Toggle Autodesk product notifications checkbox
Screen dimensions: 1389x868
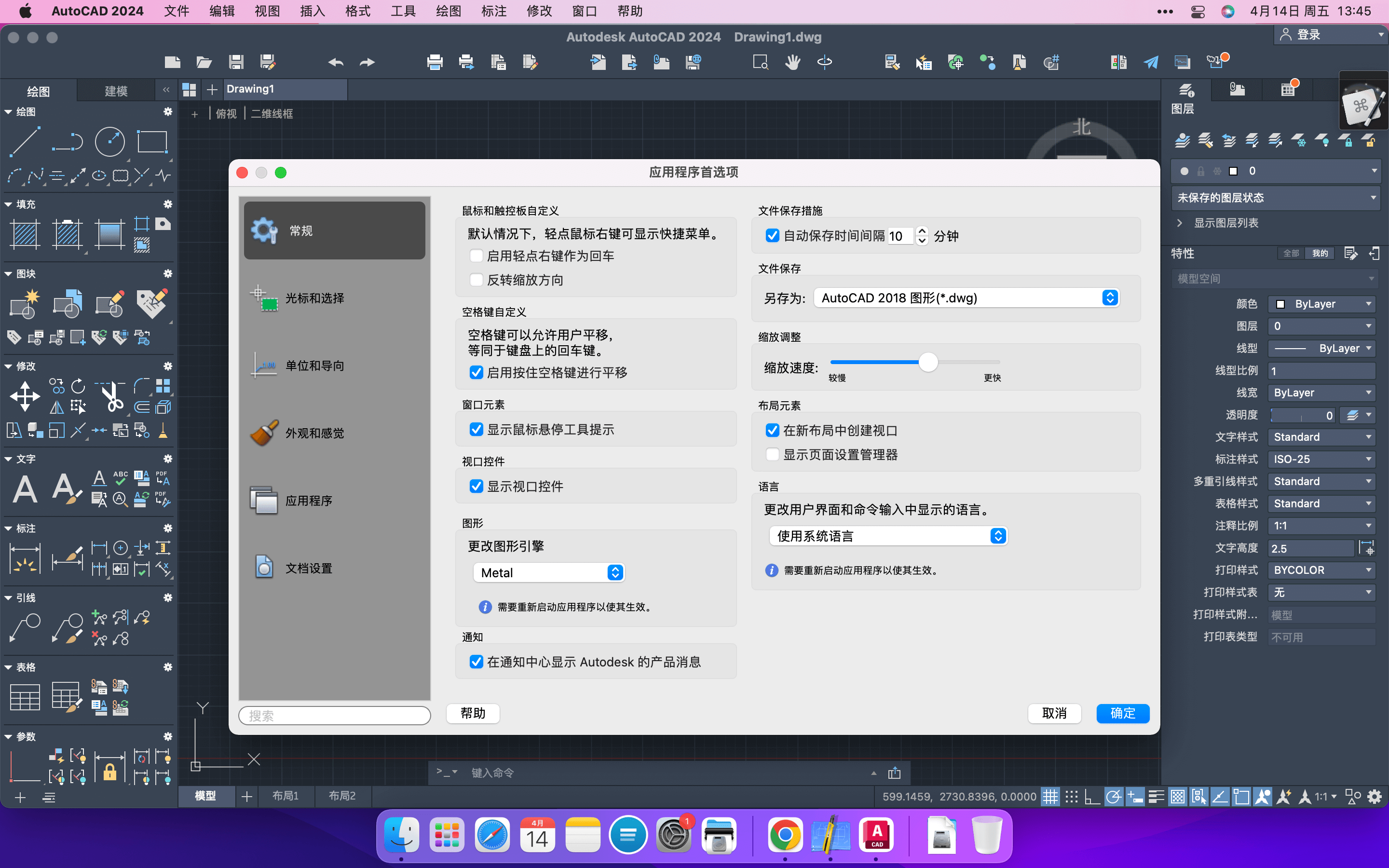[x=476, y=661]
